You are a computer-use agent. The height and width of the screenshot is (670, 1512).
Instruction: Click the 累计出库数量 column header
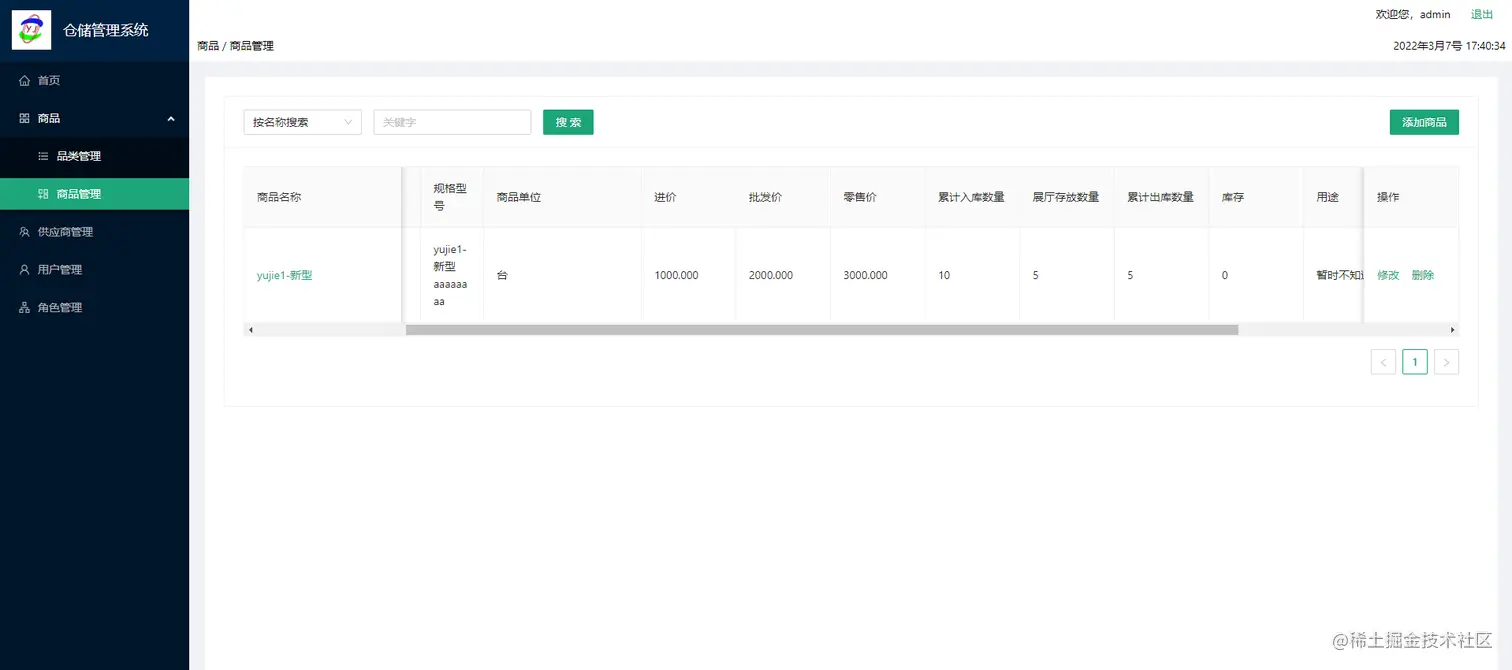(x=1161, y=197)
